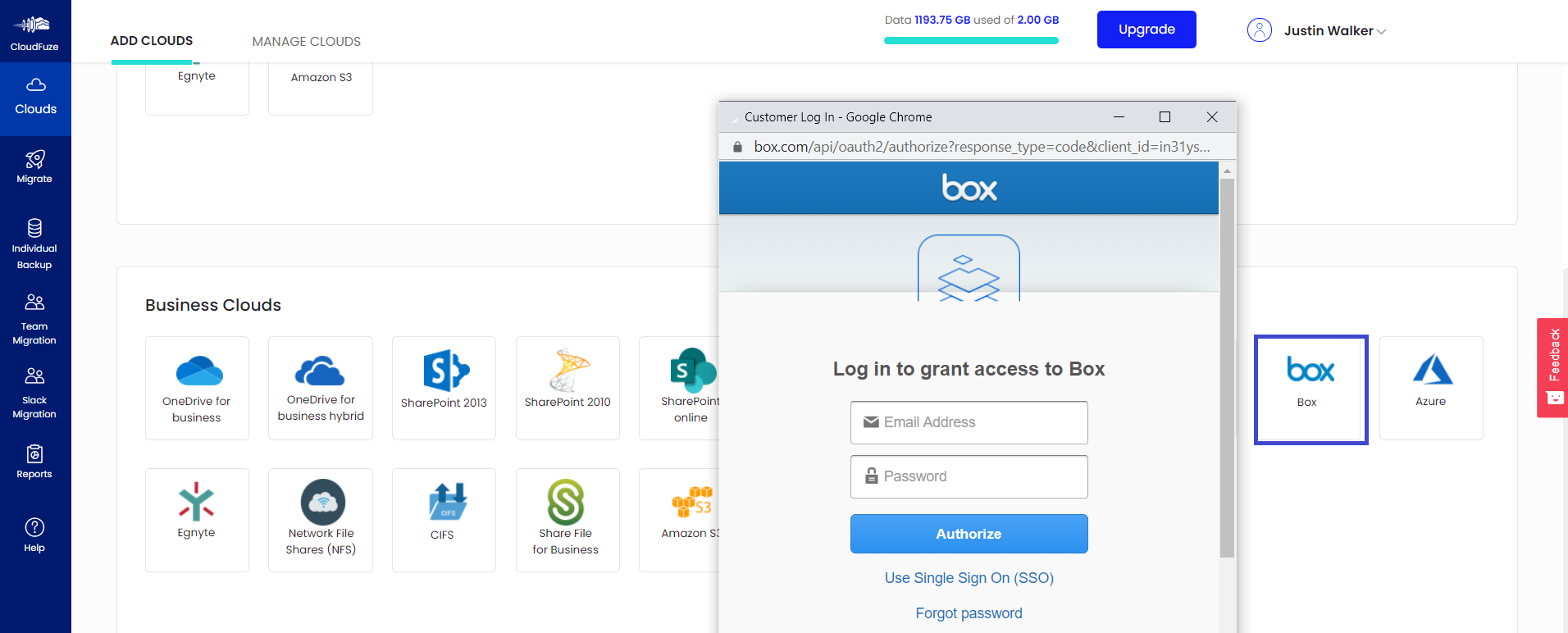Screen dimensions: 1568x633
Task: Choose Egnyte in Business Clouds
Action: pyautogui.click(x=197, y=520)
